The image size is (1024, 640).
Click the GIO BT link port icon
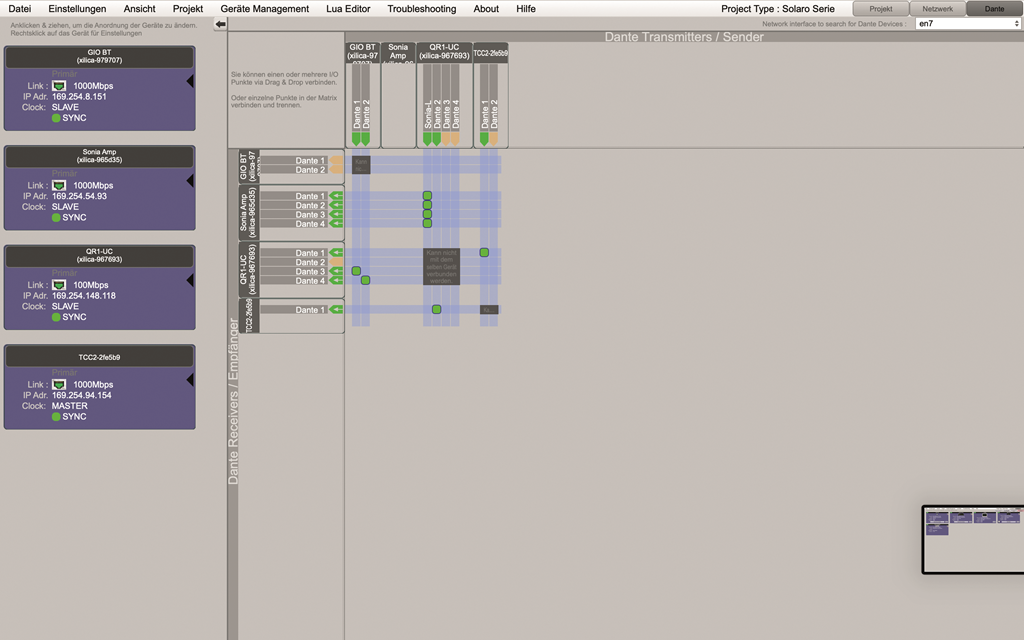59,86
